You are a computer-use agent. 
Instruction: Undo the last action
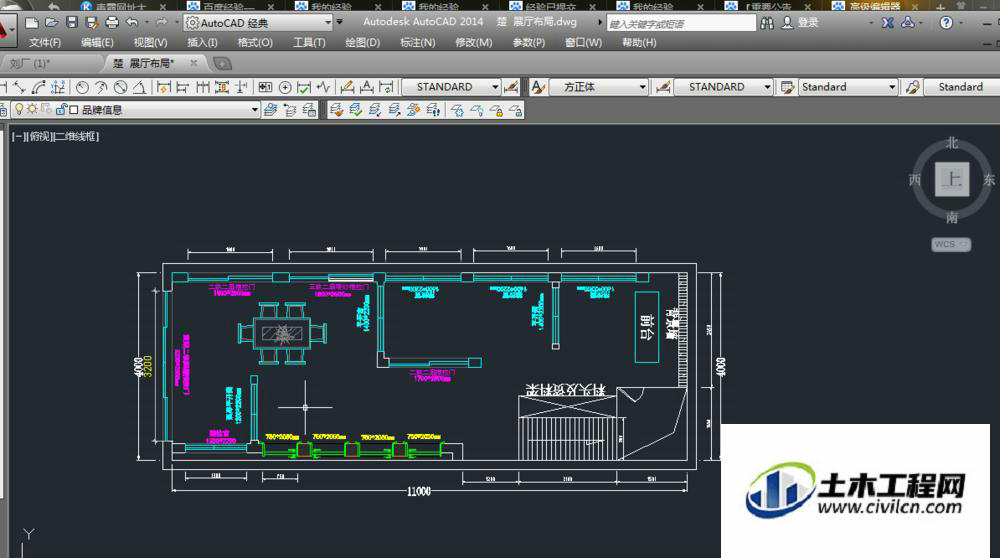131,23
